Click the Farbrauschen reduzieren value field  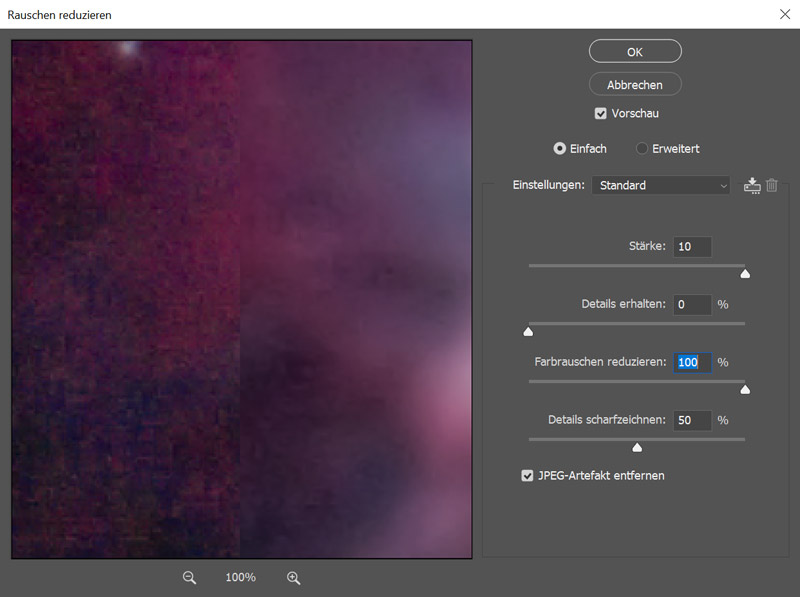click(692, 362)
